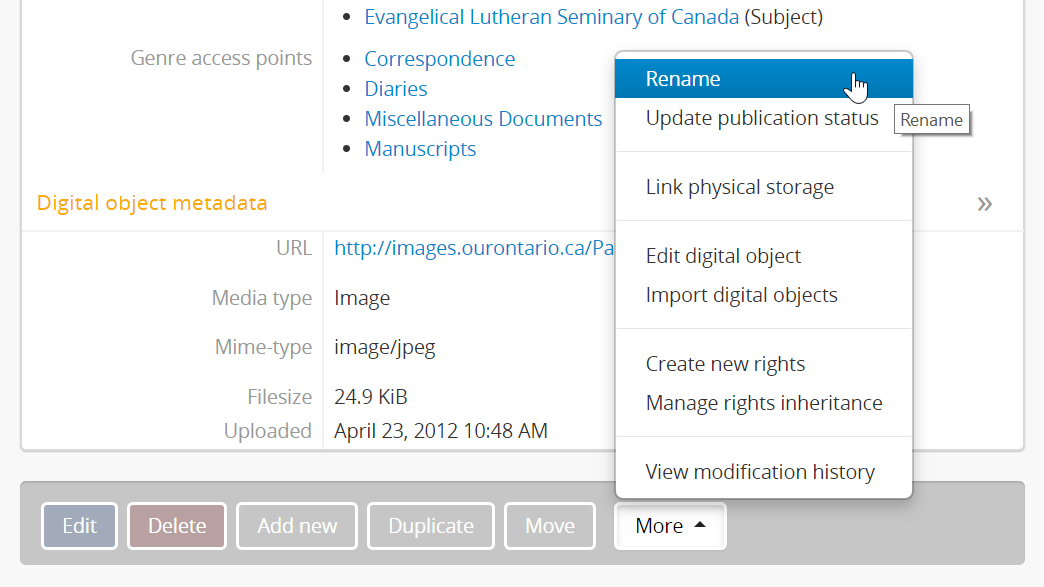Open the Manuscripts genre link

click(420, 149)
